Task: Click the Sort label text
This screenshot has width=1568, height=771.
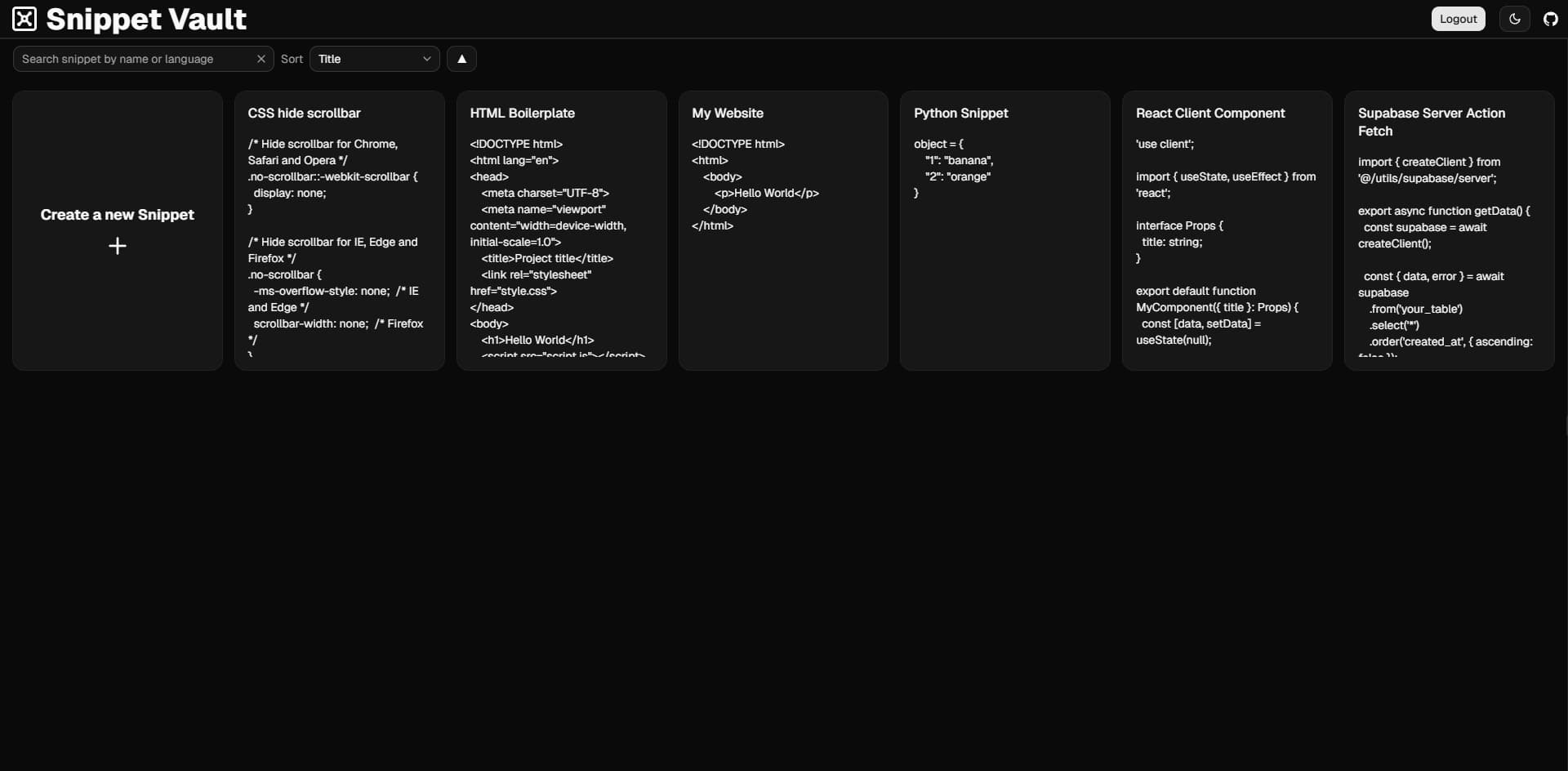Action: pyautogui.click(x=292, y=59)
